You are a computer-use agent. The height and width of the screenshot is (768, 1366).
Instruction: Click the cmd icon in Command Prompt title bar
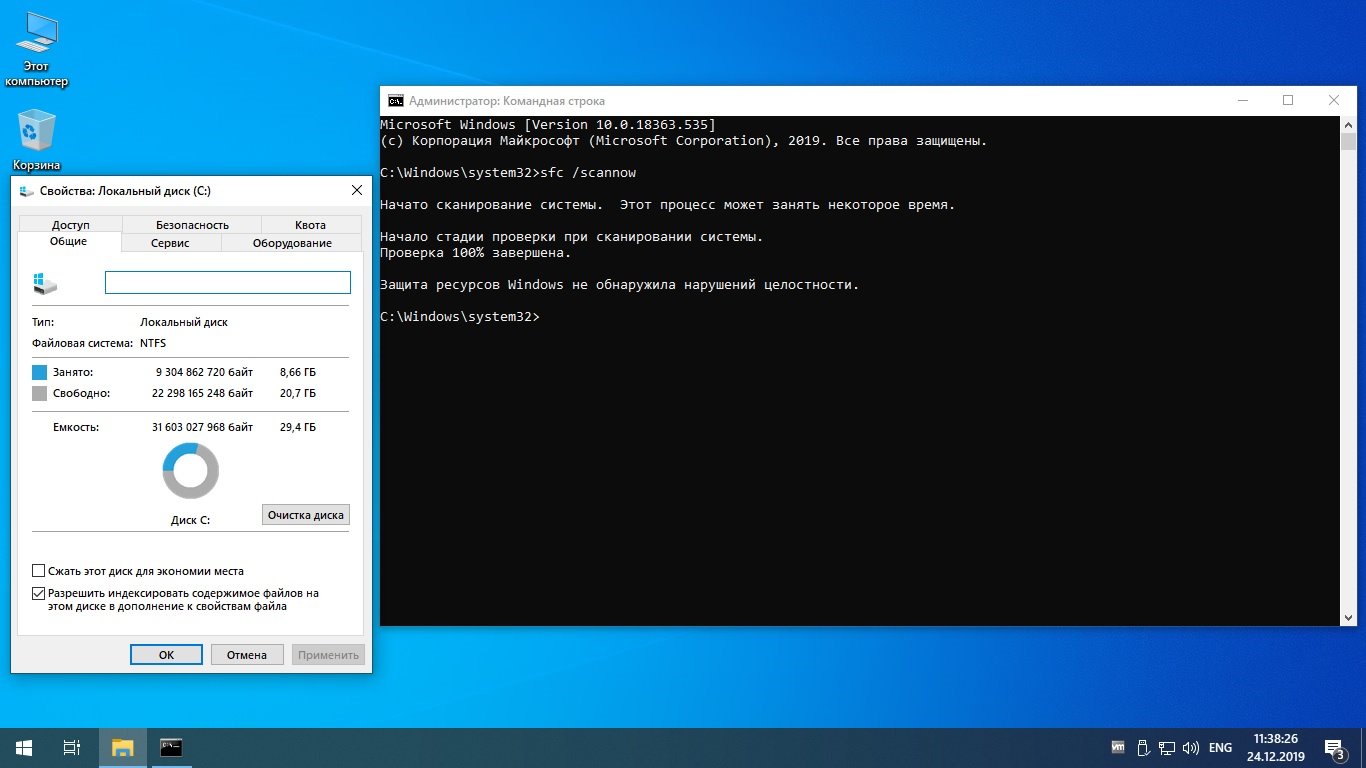tap(396, 100)
